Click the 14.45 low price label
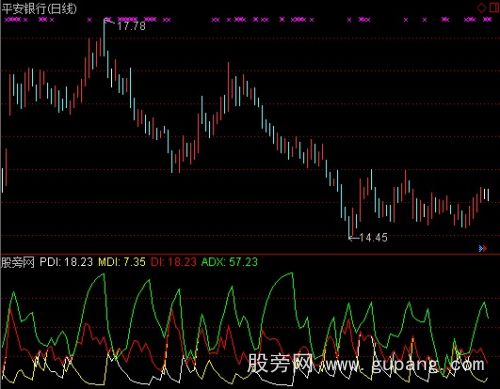 [374, 237]
